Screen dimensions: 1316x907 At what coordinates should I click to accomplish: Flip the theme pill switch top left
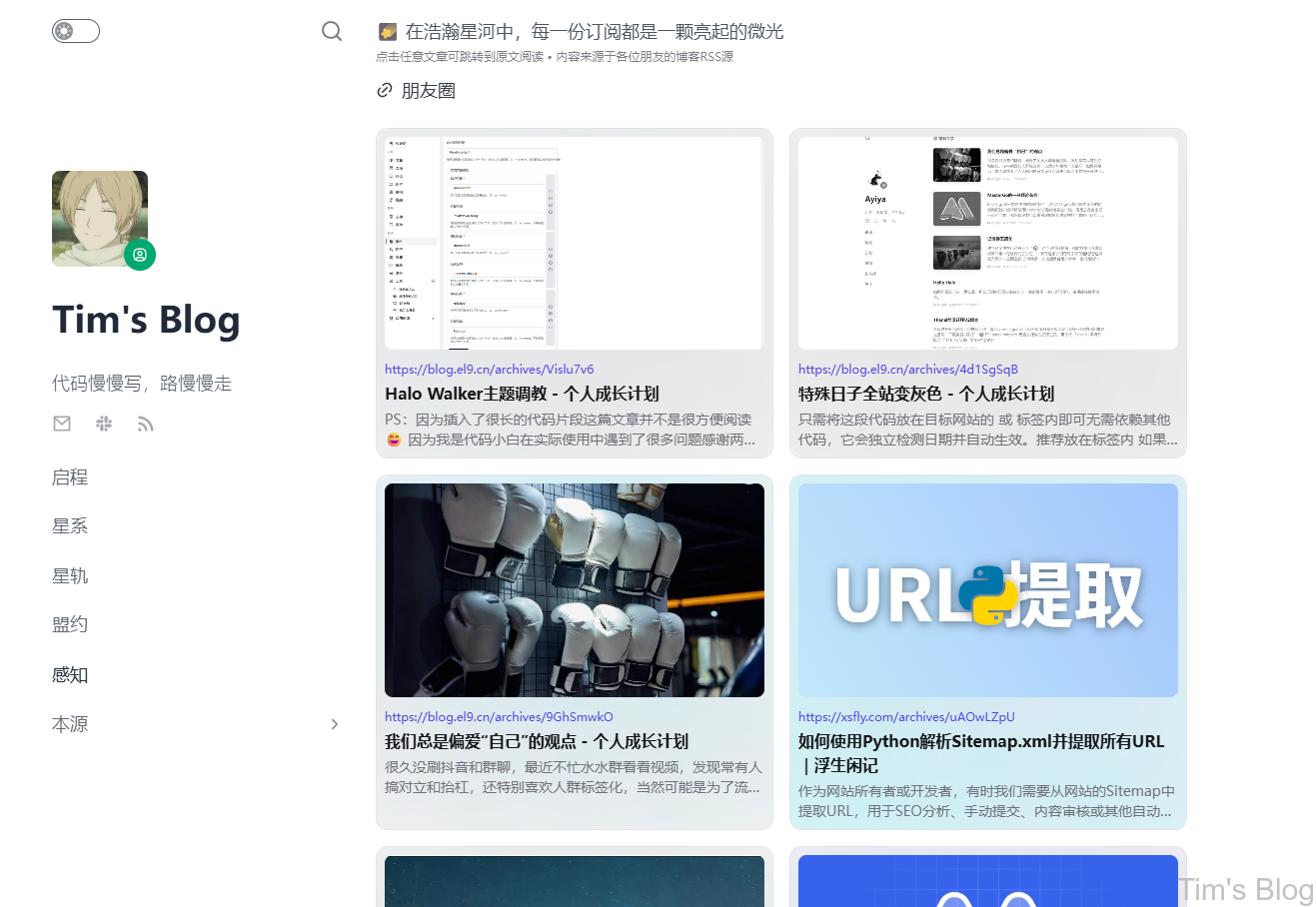click(x=75, y=31)
